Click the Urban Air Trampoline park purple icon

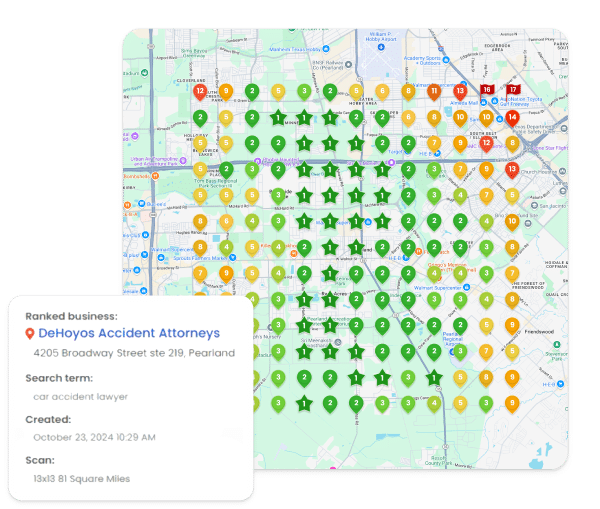183,160
